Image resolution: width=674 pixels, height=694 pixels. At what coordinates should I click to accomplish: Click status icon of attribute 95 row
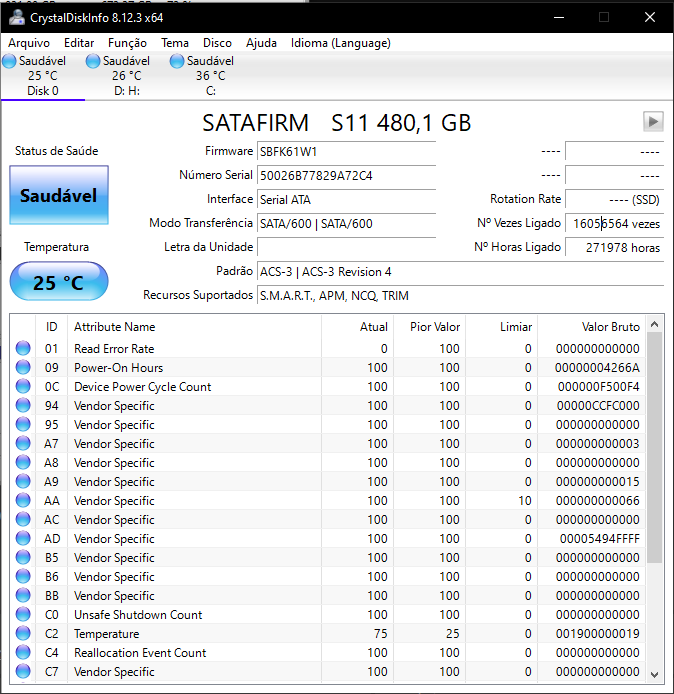[23, 424]
